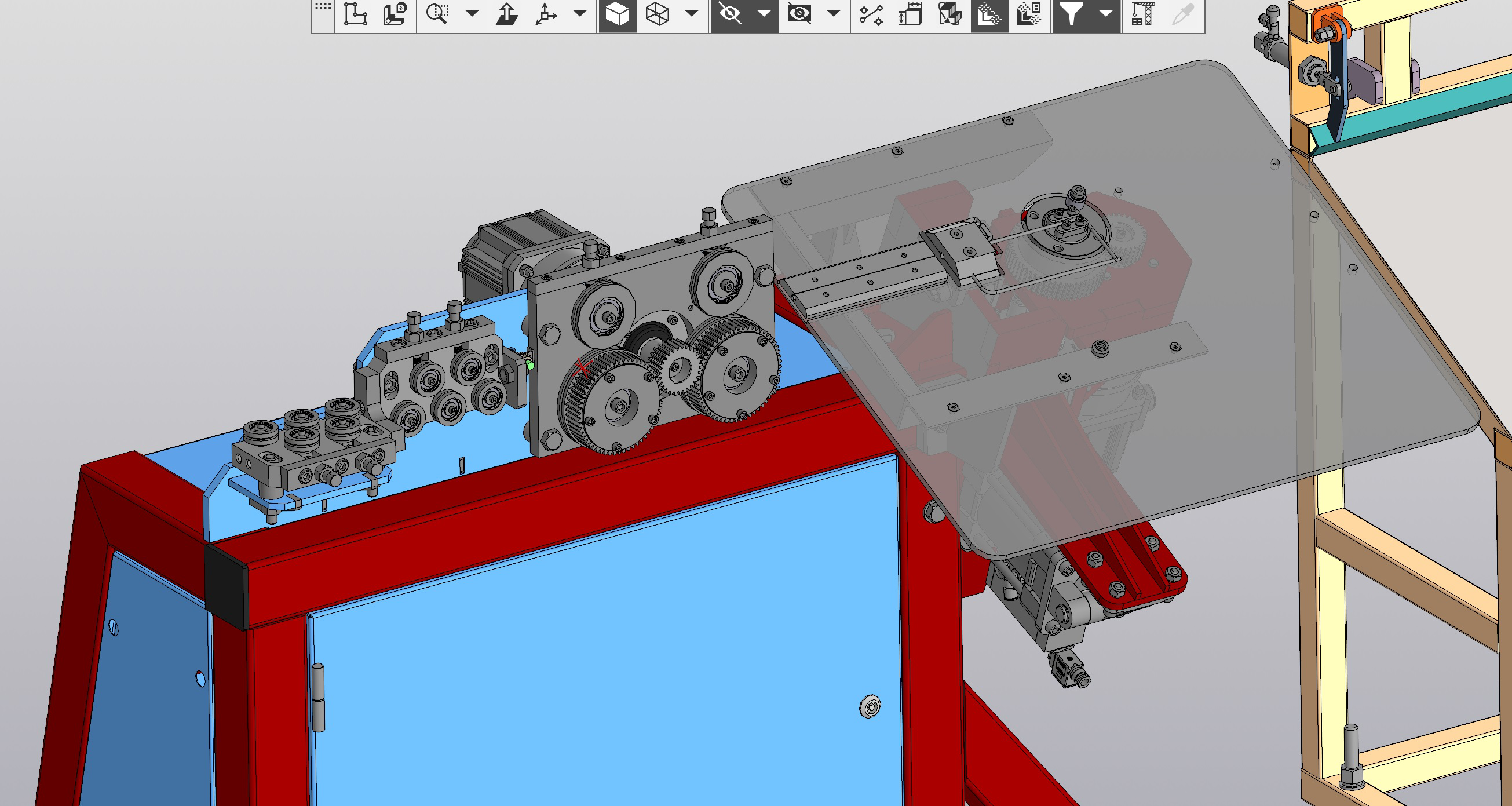Toggle the funnel selection filter button
The image size is (1512, 806).
(1072, 13)
